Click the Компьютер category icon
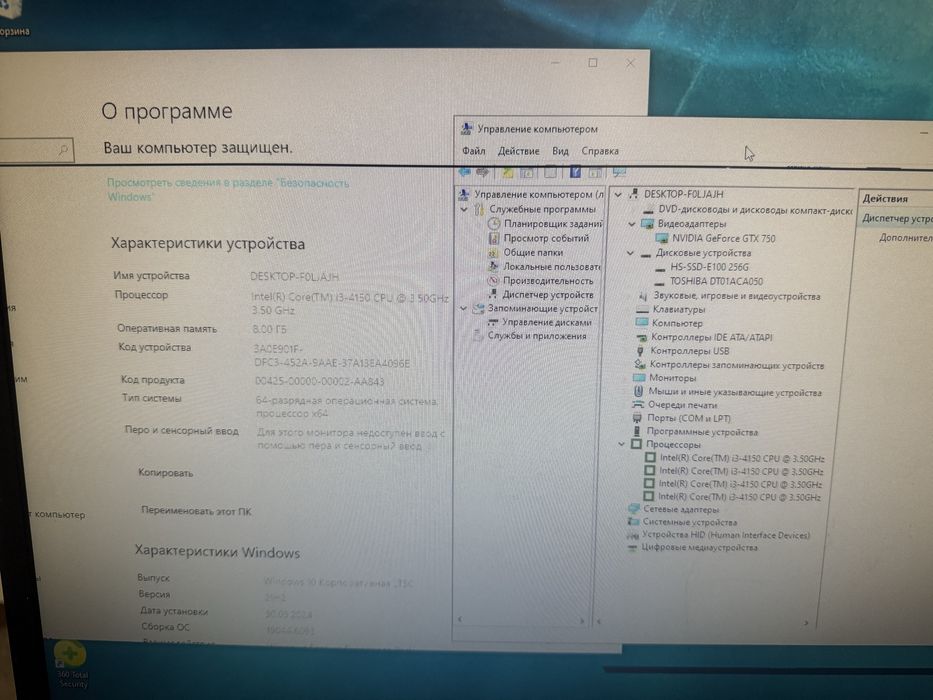The height and width of the screenshot is (700, 933). tap(641, 323)
